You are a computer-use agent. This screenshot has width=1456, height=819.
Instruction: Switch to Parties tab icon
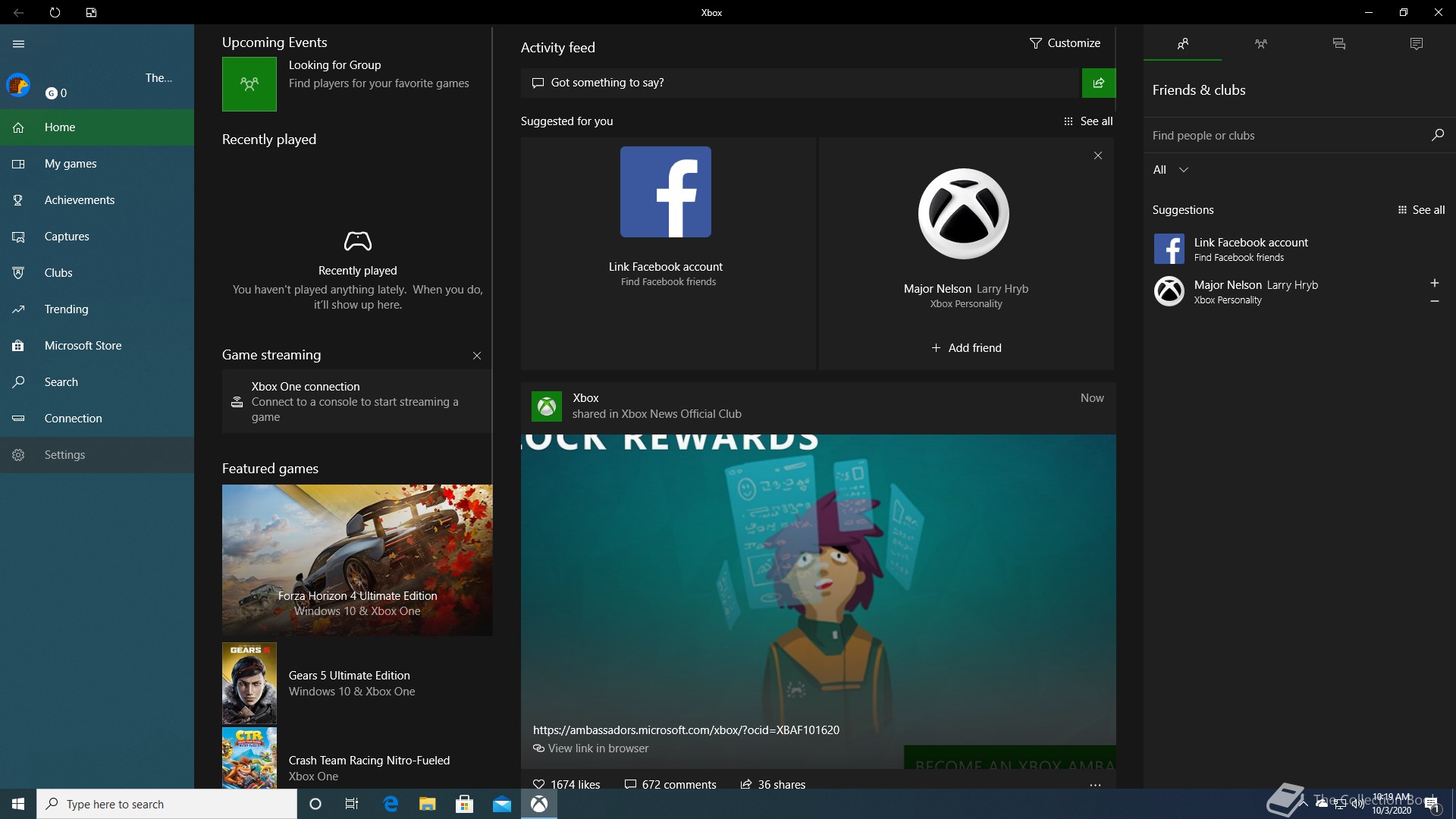click(1261, 44)
